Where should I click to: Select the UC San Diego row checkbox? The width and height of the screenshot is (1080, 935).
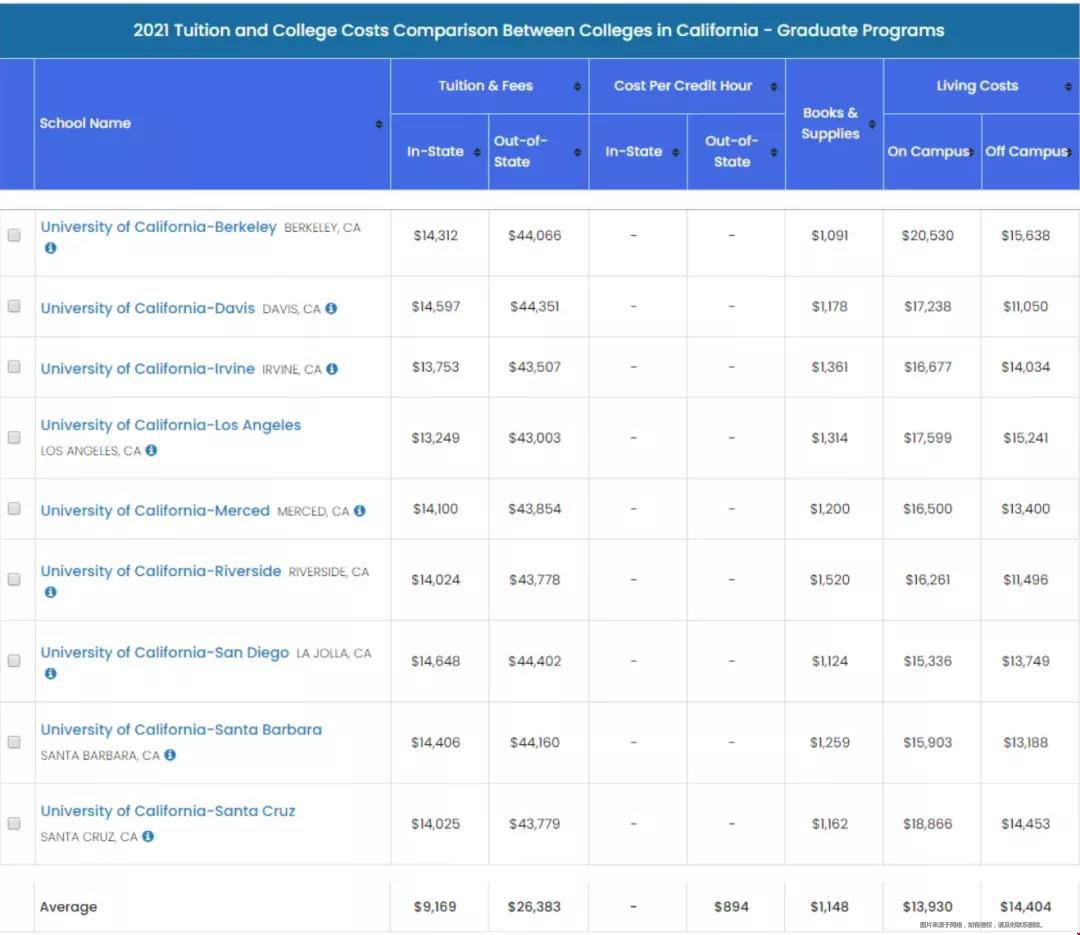(14, 661)
